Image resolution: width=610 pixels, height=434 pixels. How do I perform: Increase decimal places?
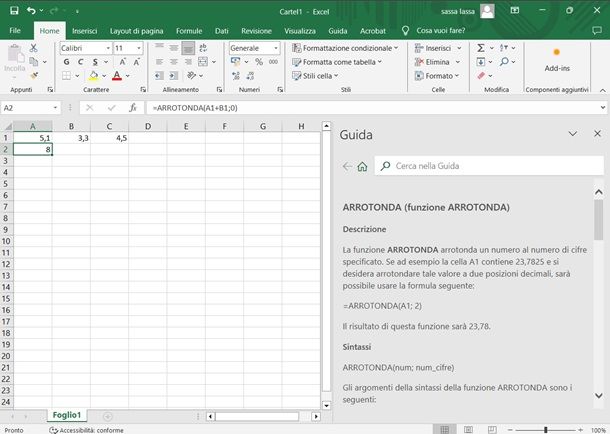click(236, 75)
